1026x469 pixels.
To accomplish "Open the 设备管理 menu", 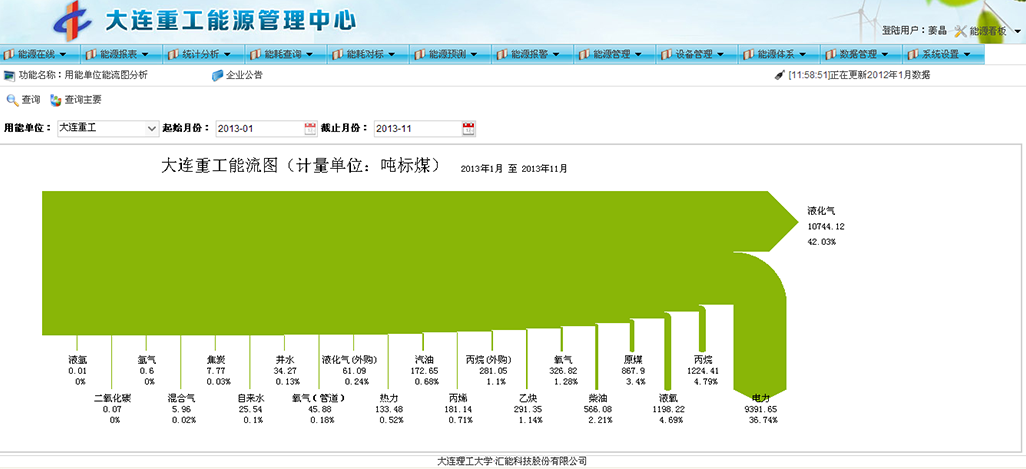I will click(x=699, y=54).
